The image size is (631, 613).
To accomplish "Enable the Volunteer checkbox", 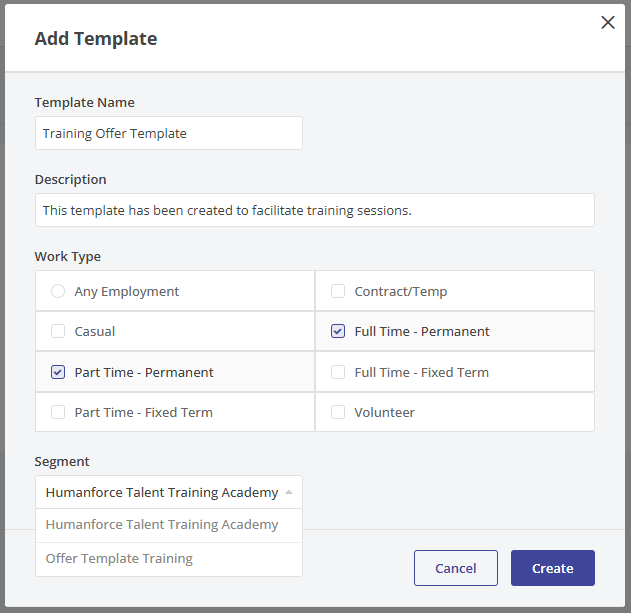I will point(338,412).
